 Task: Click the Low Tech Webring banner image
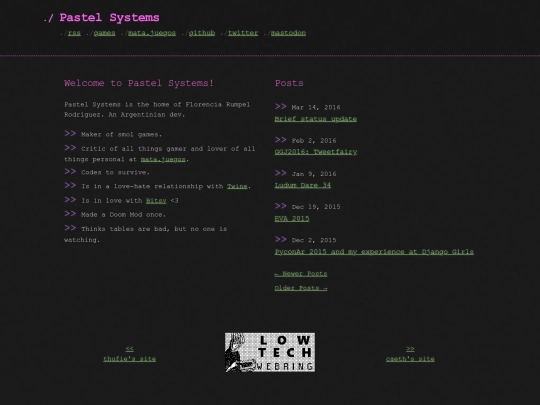[x=270, y=352]
